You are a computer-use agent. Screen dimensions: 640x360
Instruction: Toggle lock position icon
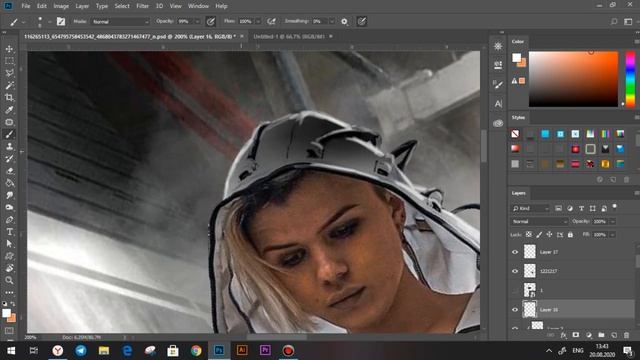(549, 235)
